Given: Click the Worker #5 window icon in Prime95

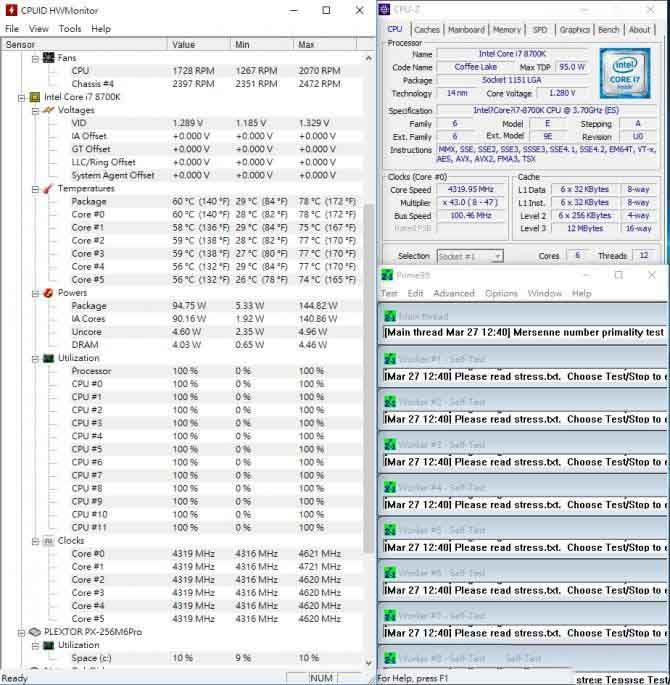Looking at the screenshot, I should [390, 530].
